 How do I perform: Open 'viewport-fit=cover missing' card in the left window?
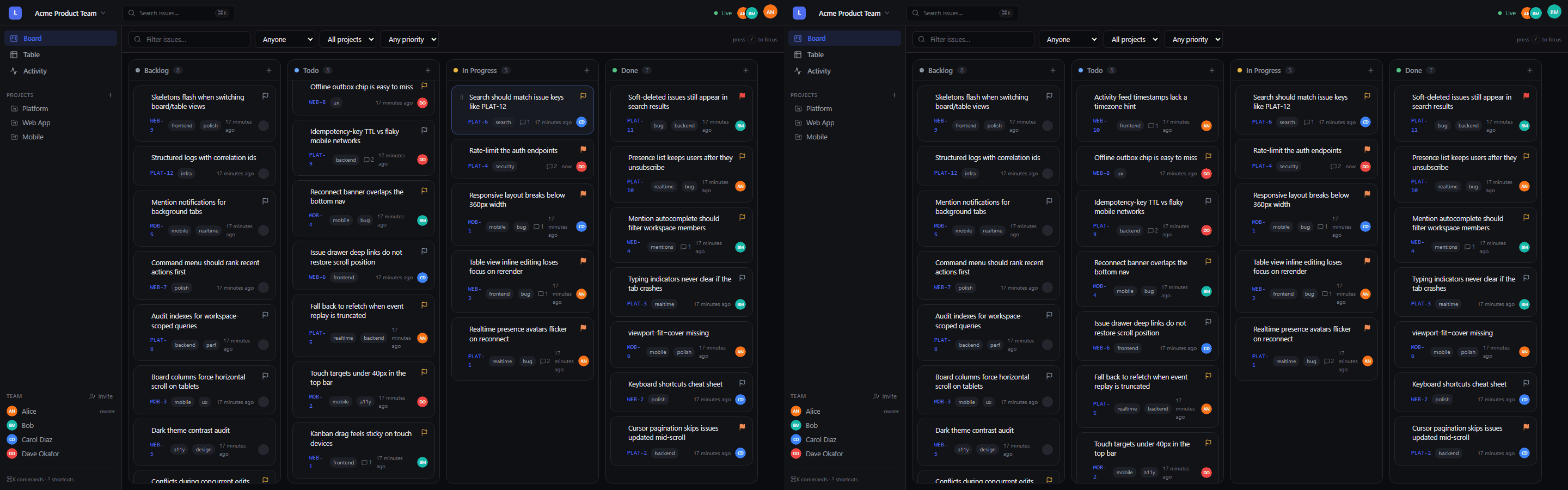[681, 345]
